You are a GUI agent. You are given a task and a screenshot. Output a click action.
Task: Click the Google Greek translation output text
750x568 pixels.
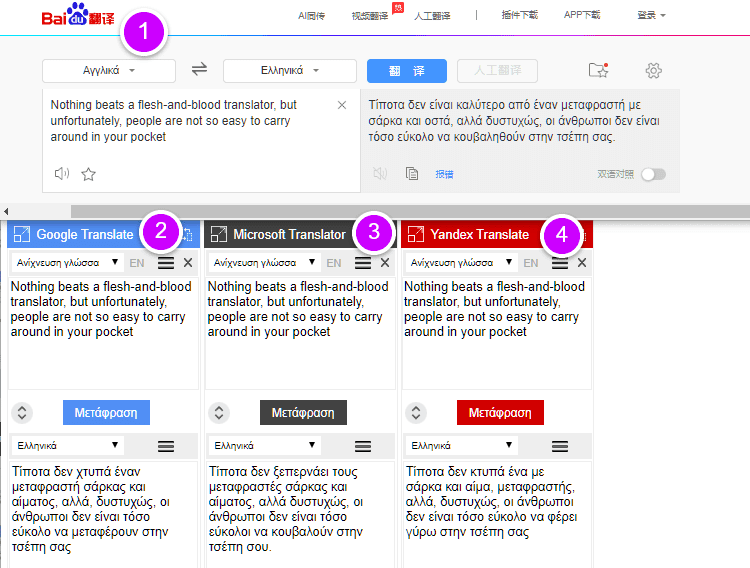[91, 509]
